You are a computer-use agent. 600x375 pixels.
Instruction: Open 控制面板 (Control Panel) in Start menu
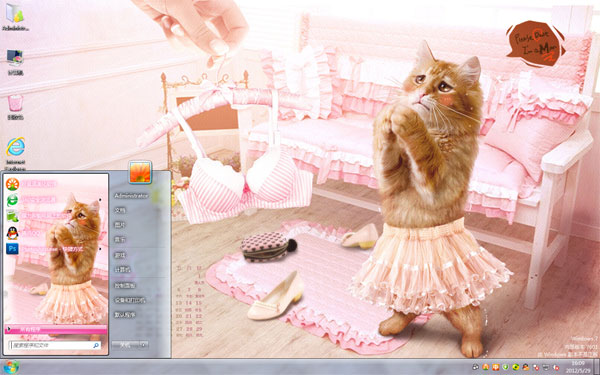[125, 285]
